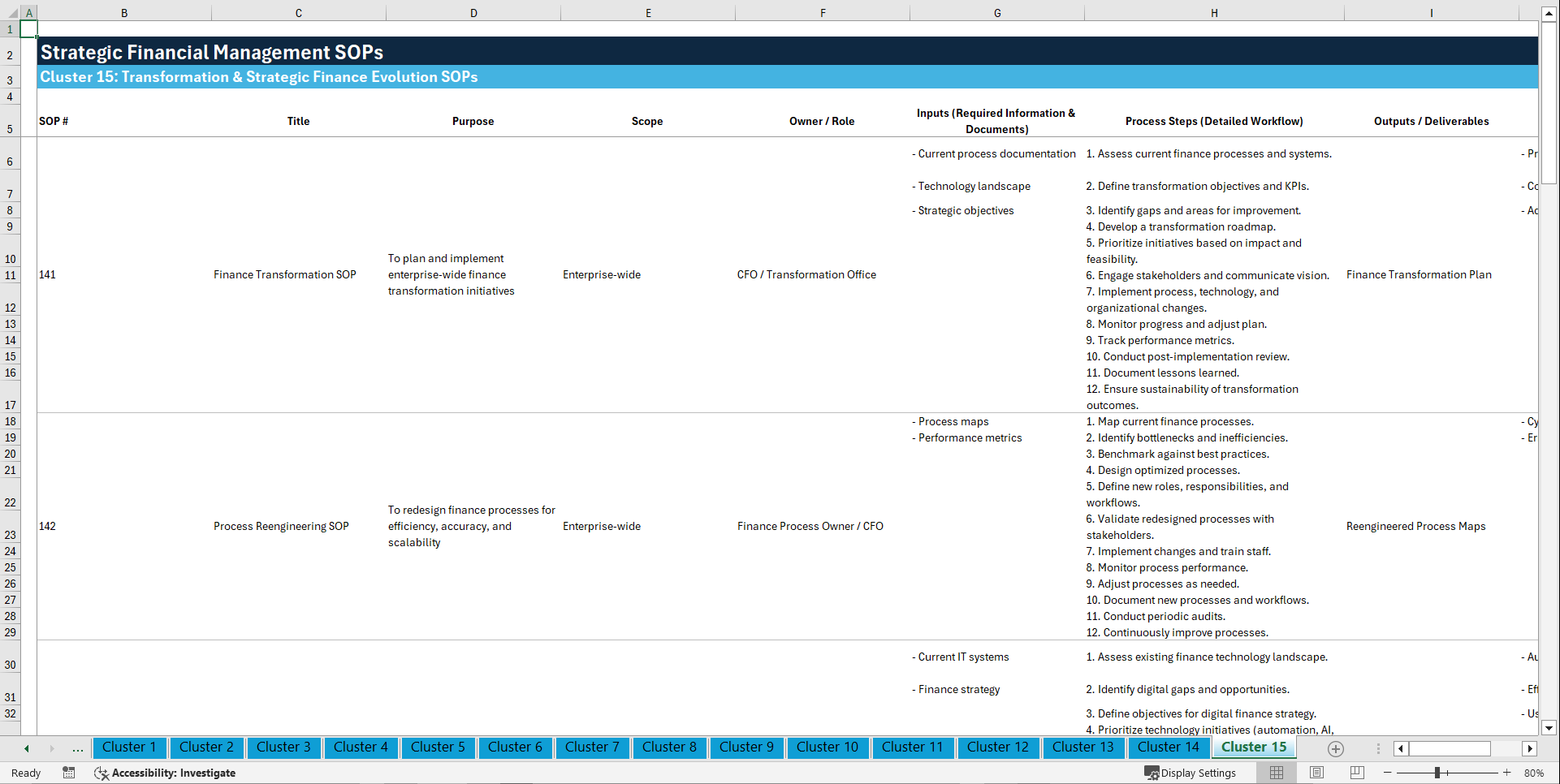
Task: Select the Page Break Preview icon
Action: point(1355,773)
